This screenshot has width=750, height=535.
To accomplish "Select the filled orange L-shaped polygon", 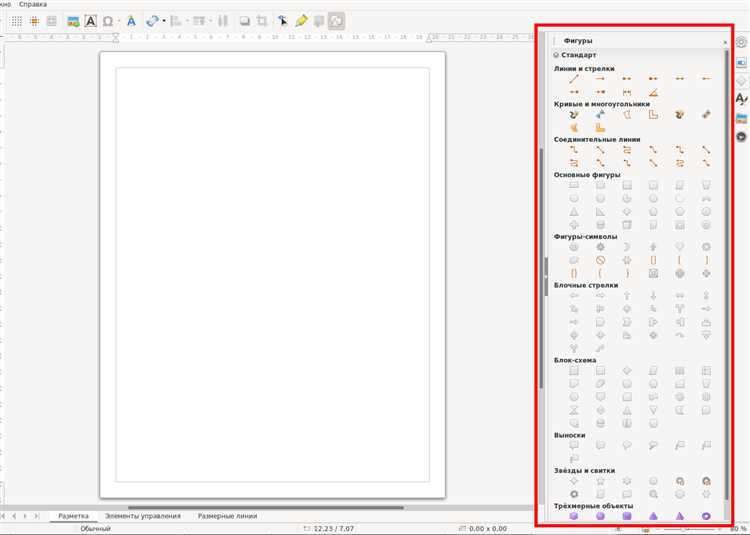I will (600, 128).
